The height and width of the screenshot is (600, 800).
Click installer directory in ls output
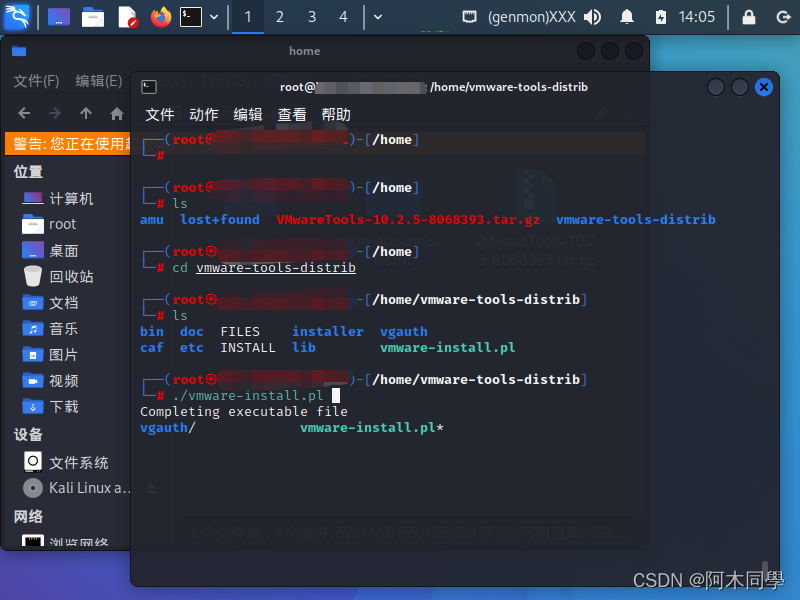tap(328, 332)
